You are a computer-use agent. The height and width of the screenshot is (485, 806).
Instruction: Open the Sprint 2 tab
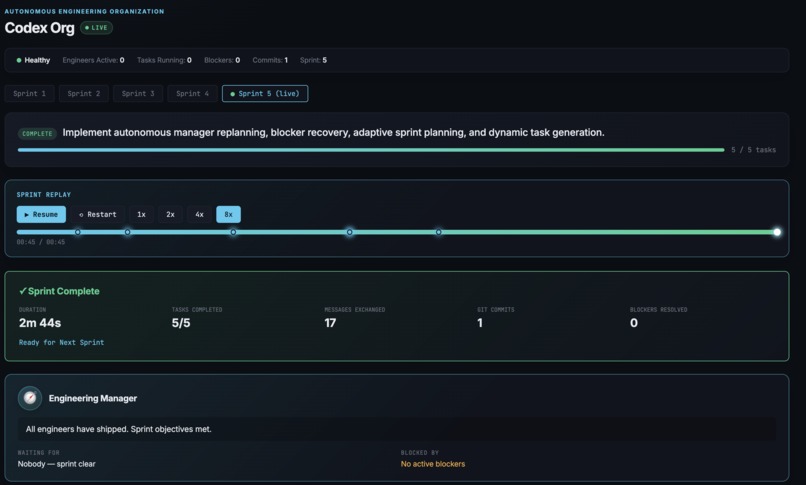click(84, 94)
